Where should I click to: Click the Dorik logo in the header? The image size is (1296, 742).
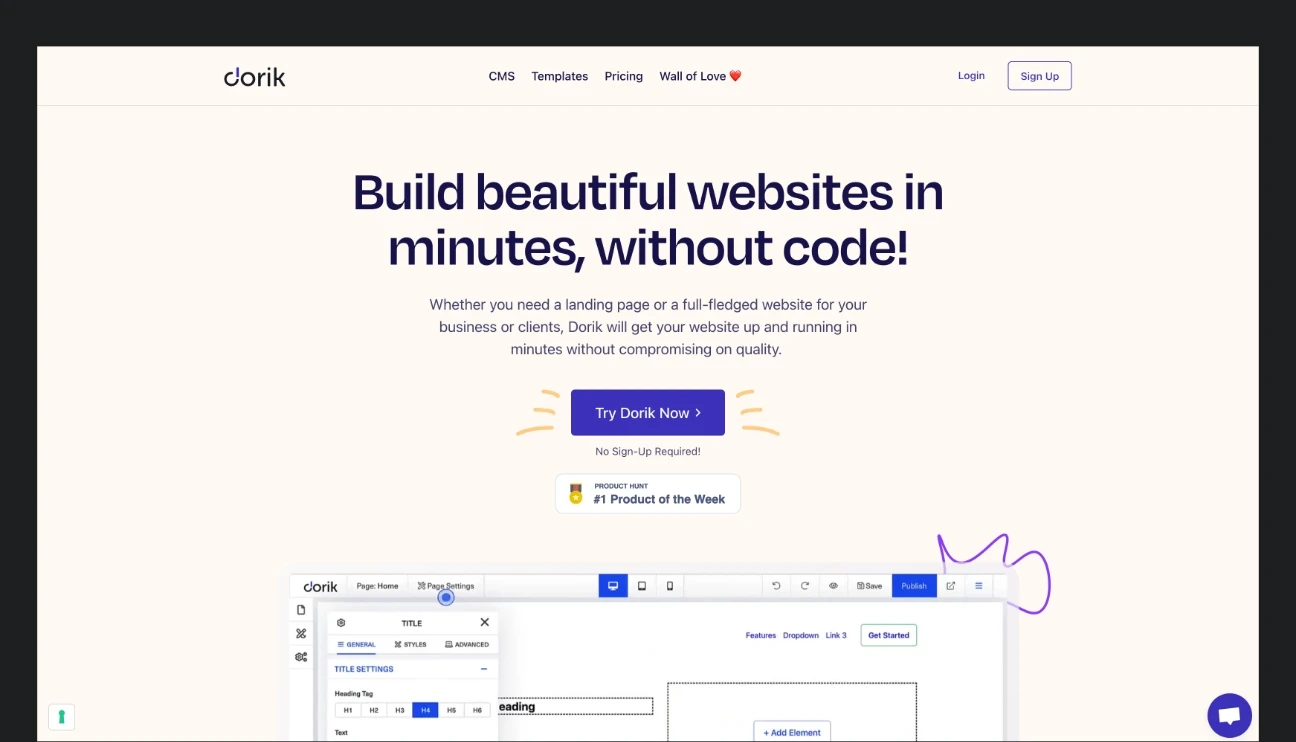254,77
